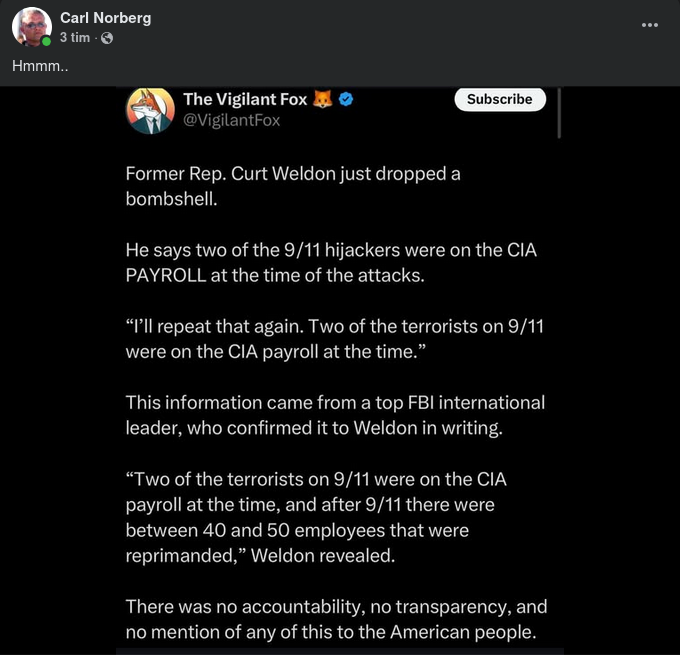Viewport: 680px width, 655px height.
Task: Click the blue verified checkmark badge
Action: [346, 99]
